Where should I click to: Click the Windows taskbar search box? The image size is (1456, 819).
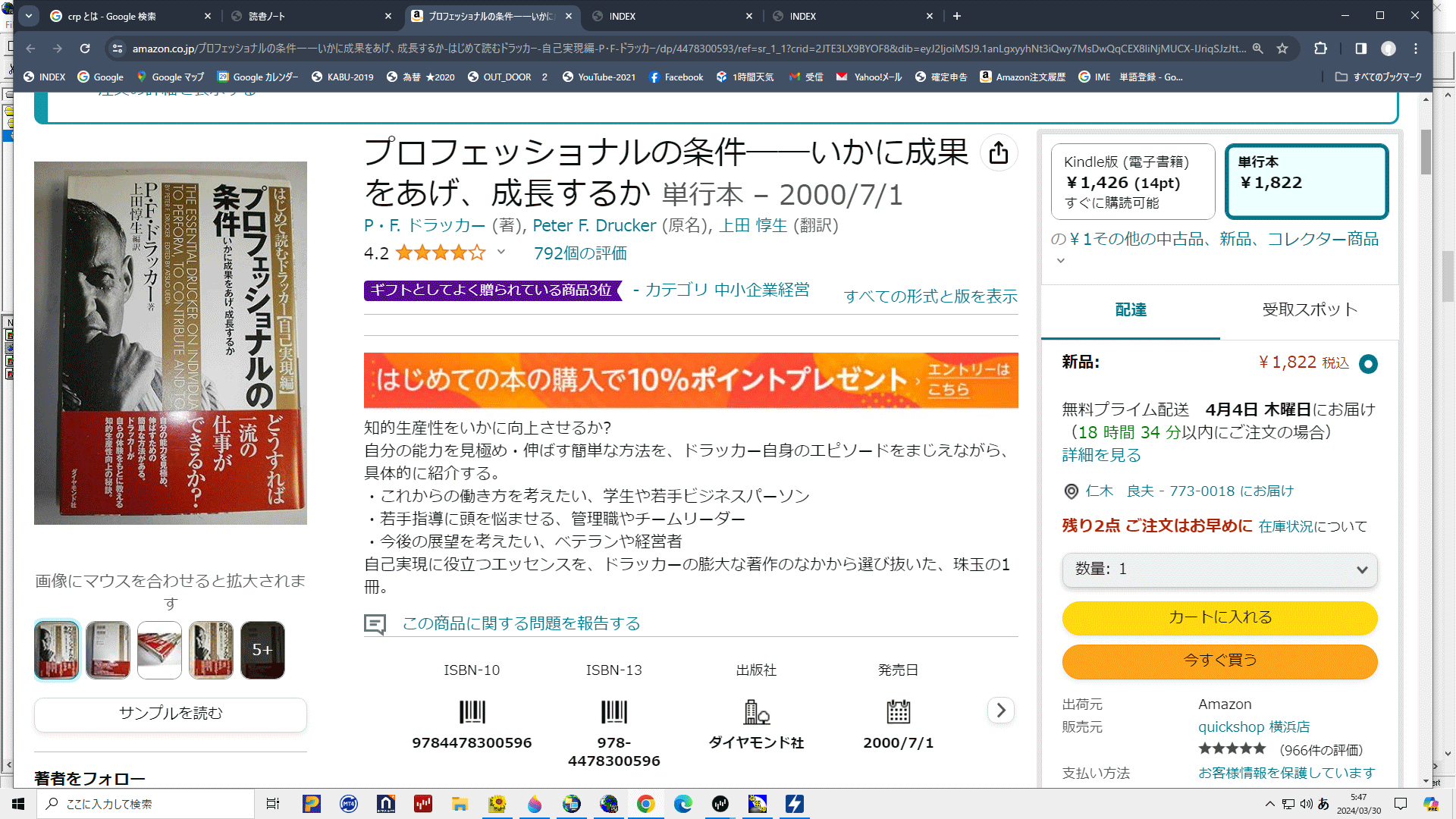[x=146, y=804]
